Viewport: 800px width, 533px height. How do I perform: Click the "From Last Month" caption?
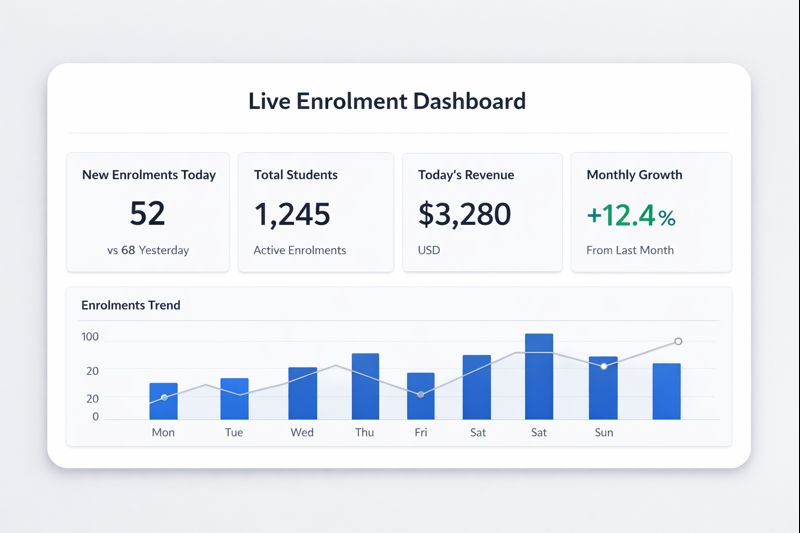pyautogui.click(x=630, y=250)
